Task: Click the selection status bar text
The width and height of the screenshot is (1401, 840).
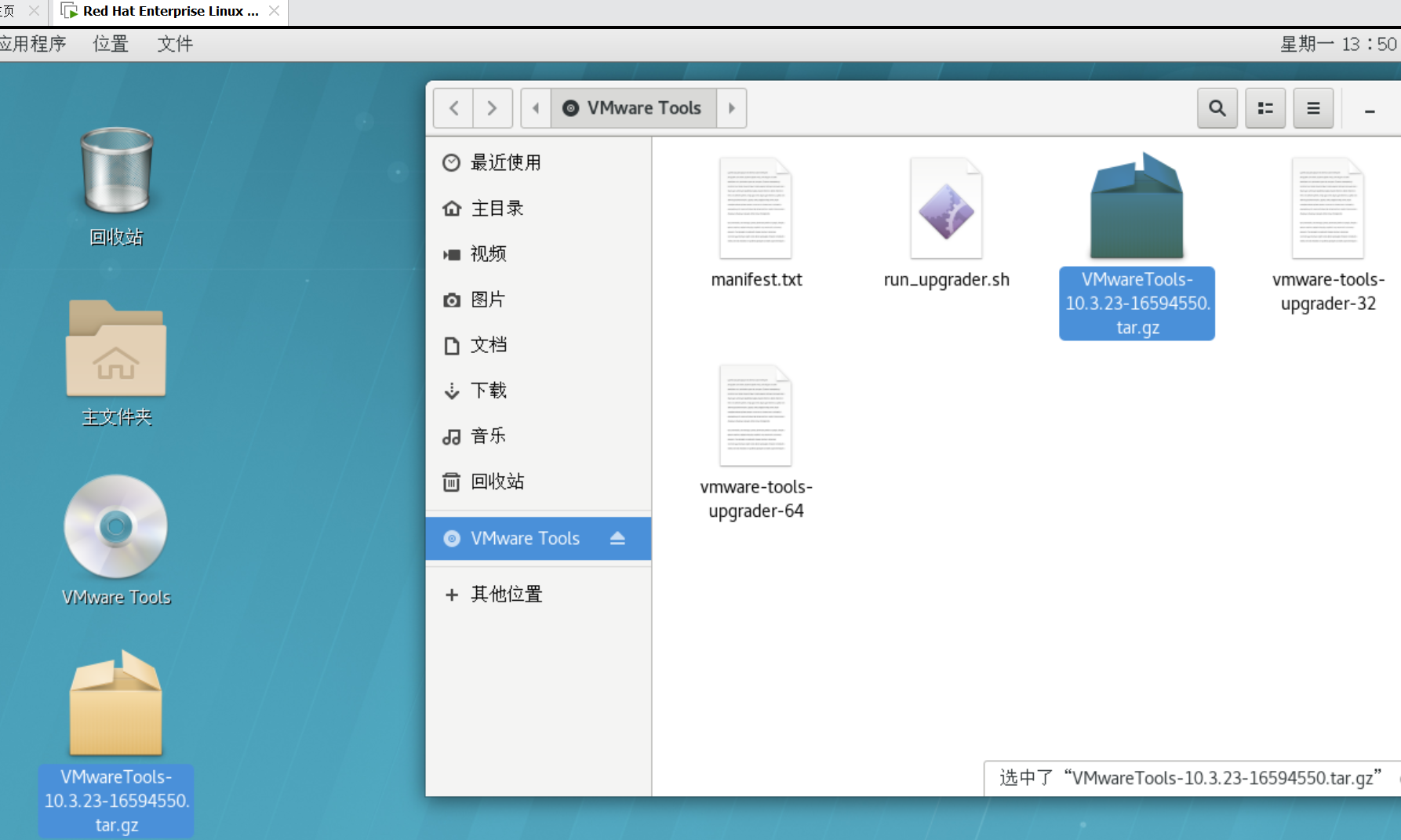Action: [x=1191, y=778]
